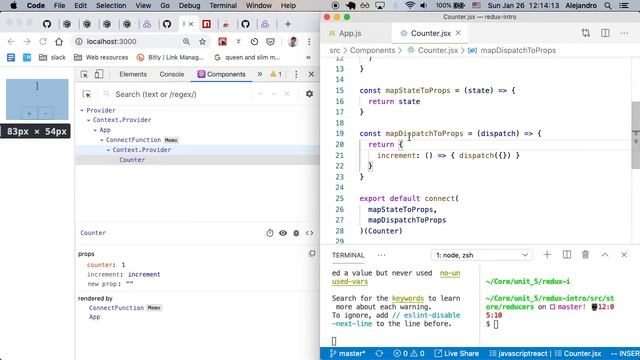
Task: Open a new Chrome tab
Action: pos(288,24)
